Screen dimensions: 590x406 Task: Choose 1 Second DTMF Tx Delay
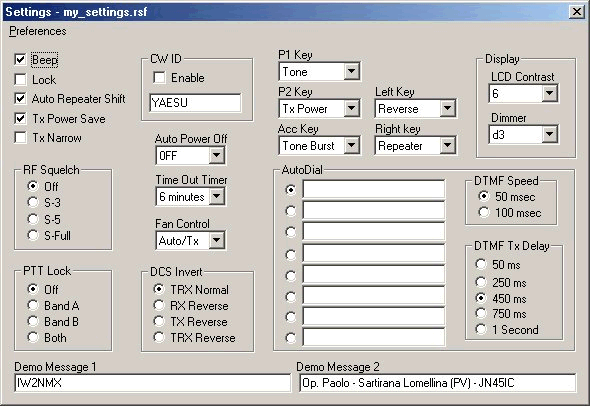click(x=481, y=329)
